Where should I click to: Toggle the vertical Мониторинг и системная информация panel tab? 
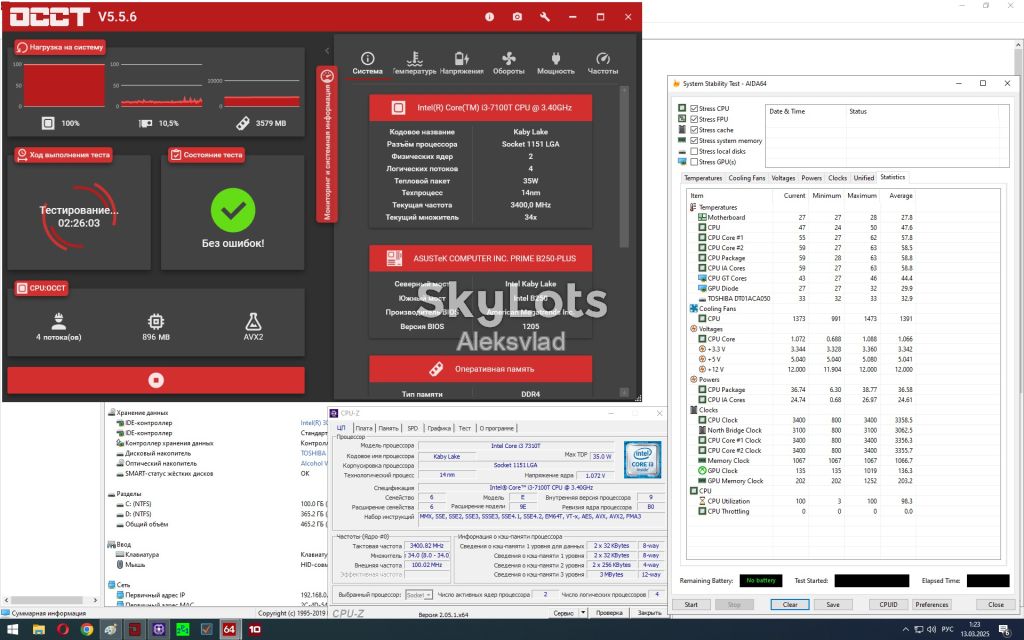327,144
